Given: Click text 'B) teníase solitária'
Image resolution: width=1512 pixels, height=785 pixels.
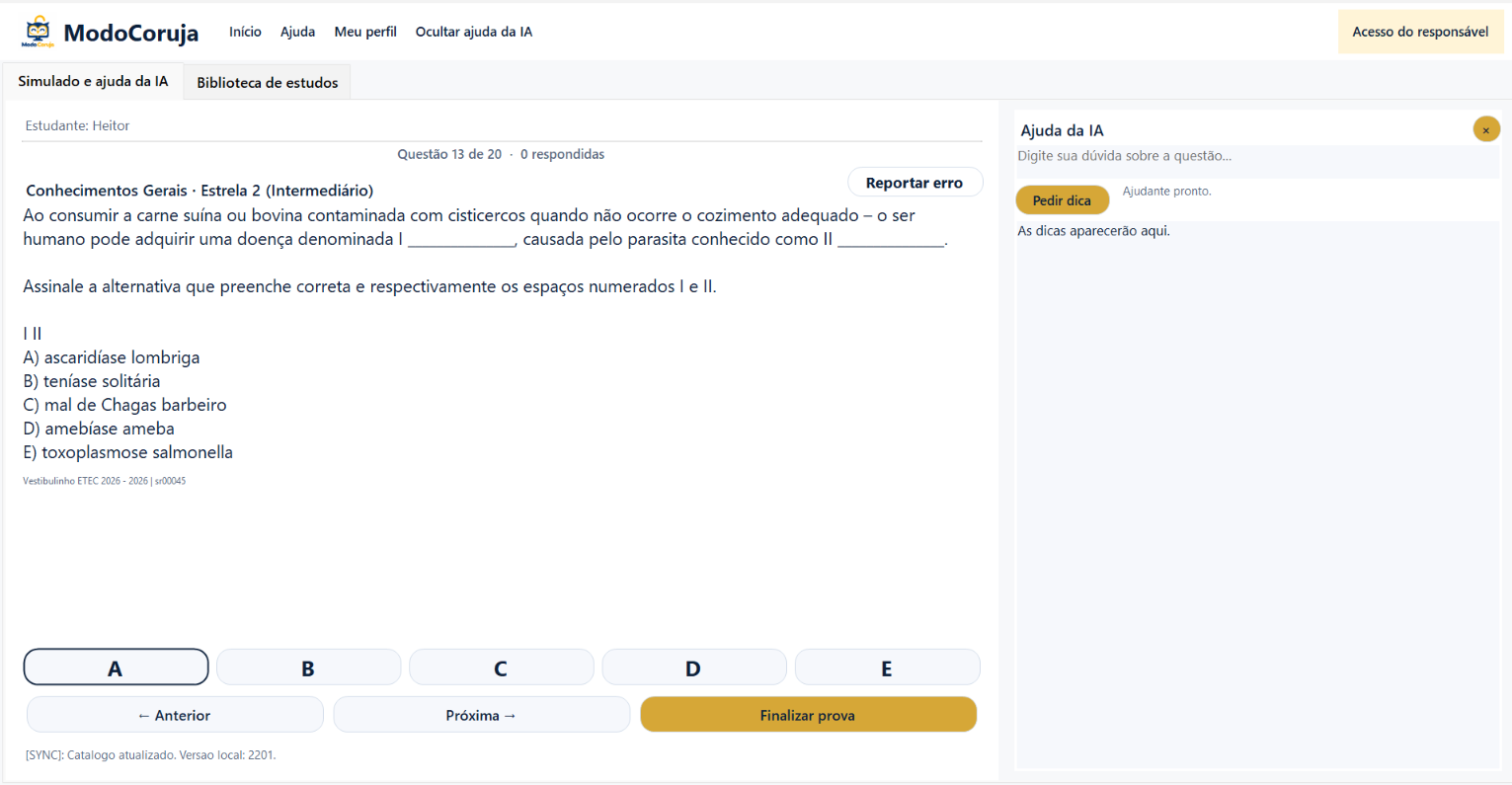Looking at the screenshot, I should pyautogui.click(x=92, y=381).
